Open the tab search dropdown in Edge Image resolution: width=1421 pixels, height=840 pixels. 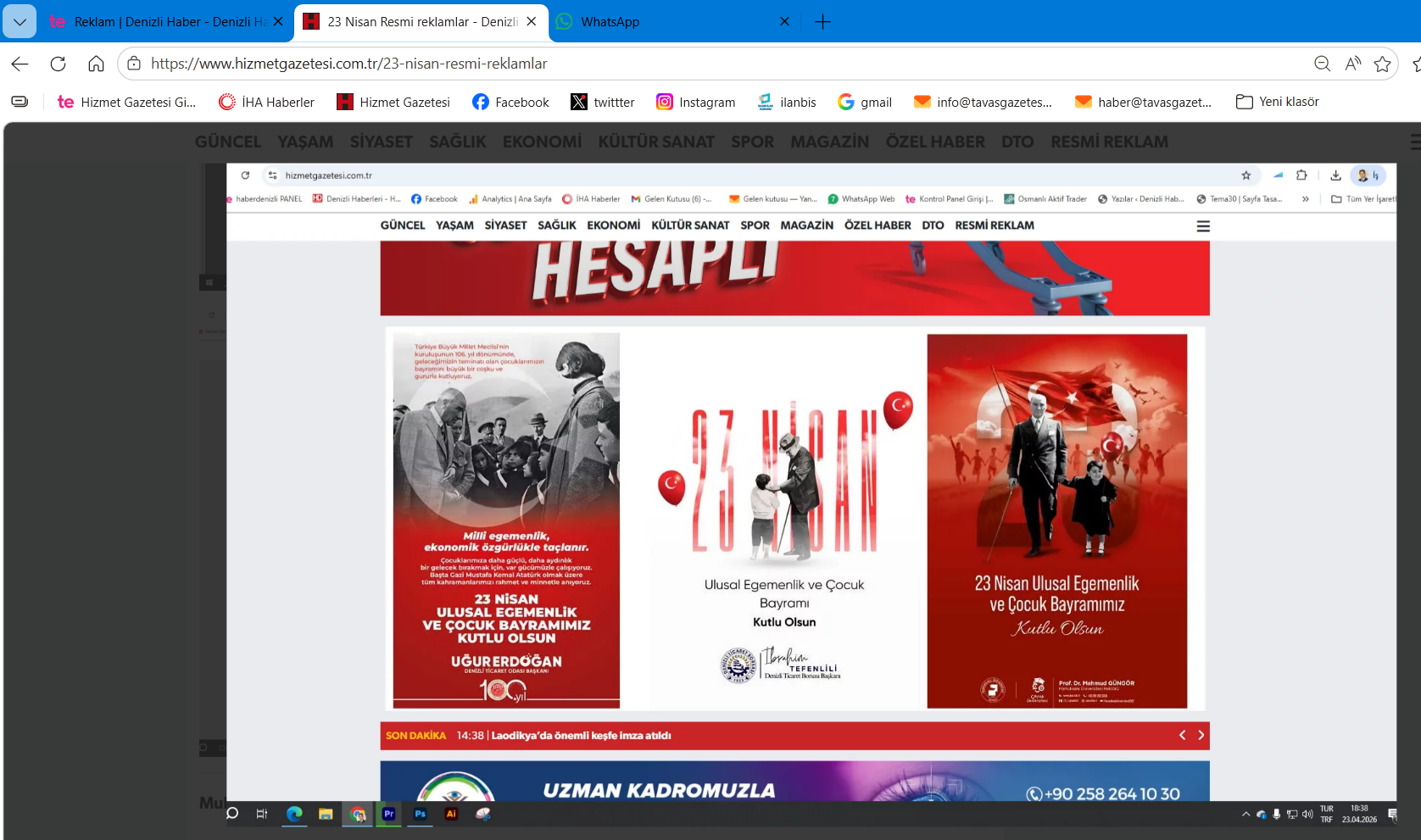[19, 22]
